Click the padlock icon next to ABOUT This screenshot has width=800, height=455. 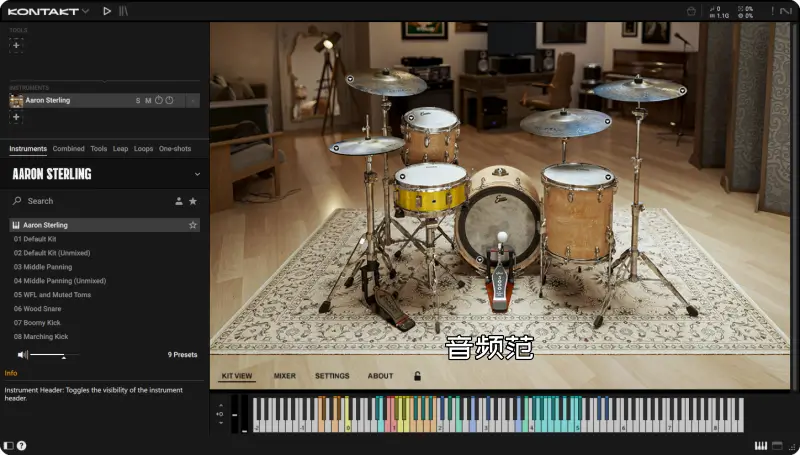tap(418, 376)
